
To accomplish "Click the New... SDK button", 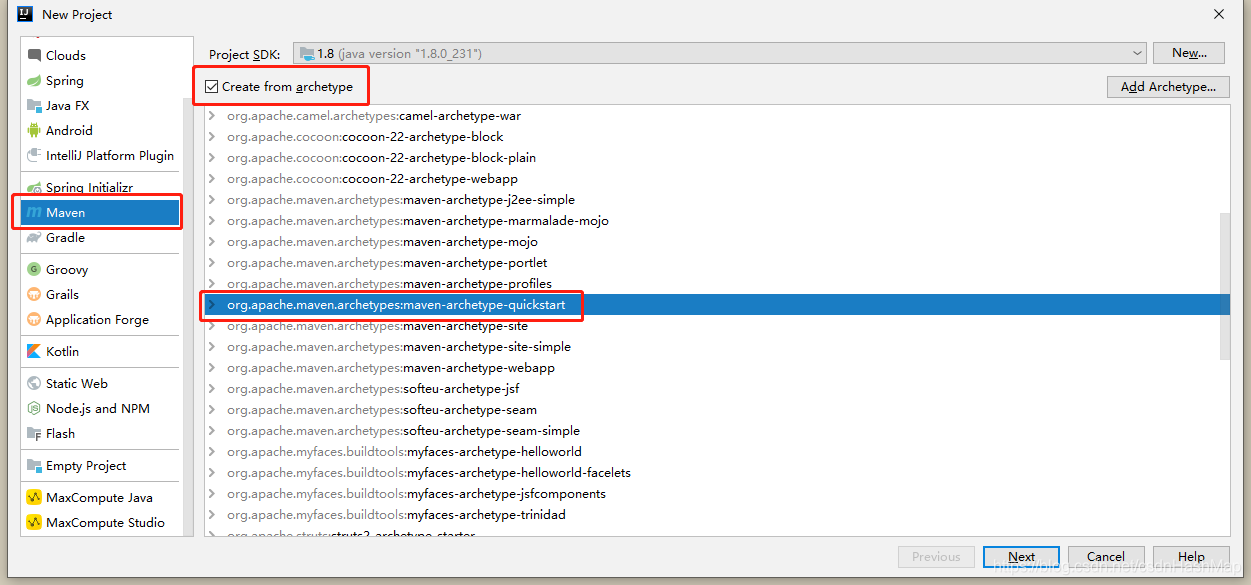I will click(x=1189, y=53).
